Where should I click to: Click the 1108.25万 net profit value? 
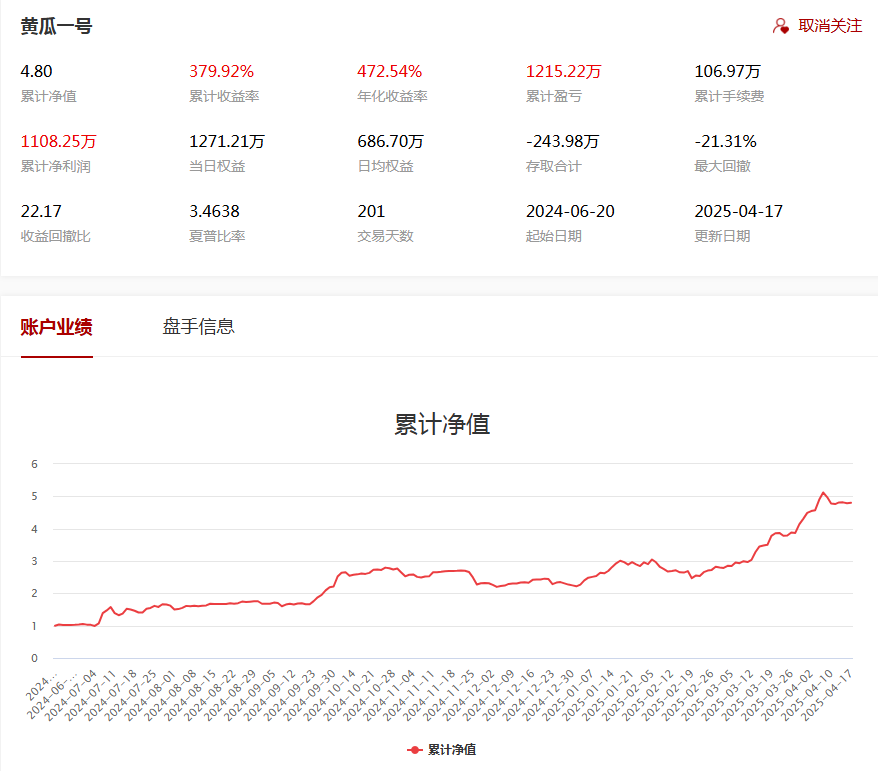point(58,141)
